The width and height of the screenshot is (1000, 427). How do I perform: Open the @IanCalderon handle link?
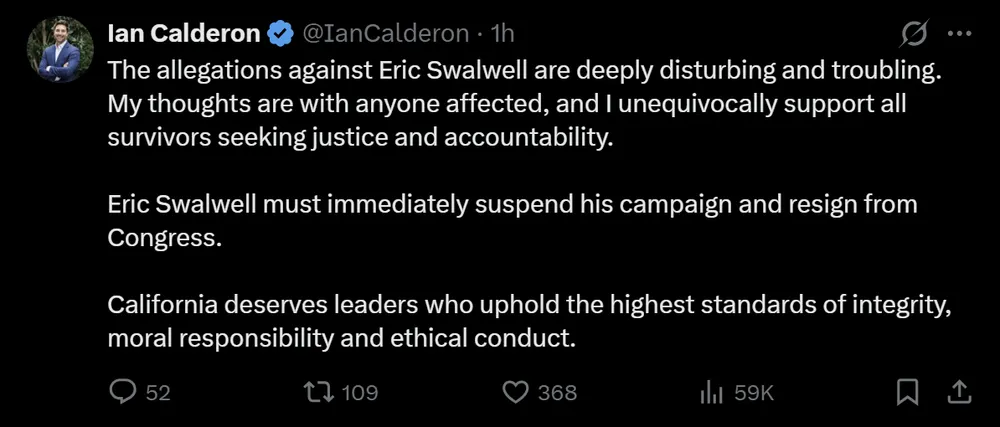[384, 34]
